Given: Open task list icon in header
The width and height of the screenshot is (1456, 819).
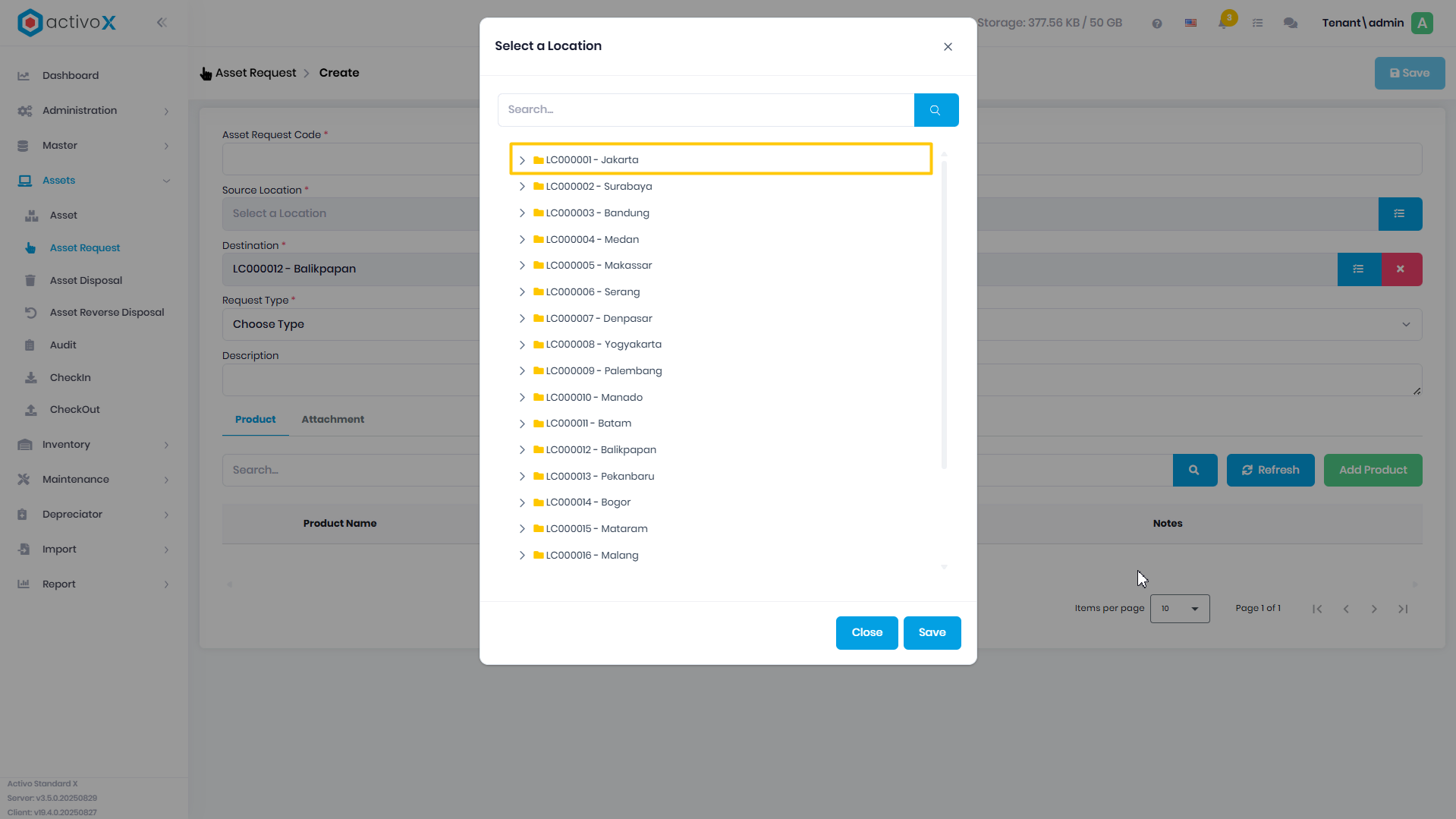Looking at the screenshot, I should pyautogui.click(x=1257, y=24).
